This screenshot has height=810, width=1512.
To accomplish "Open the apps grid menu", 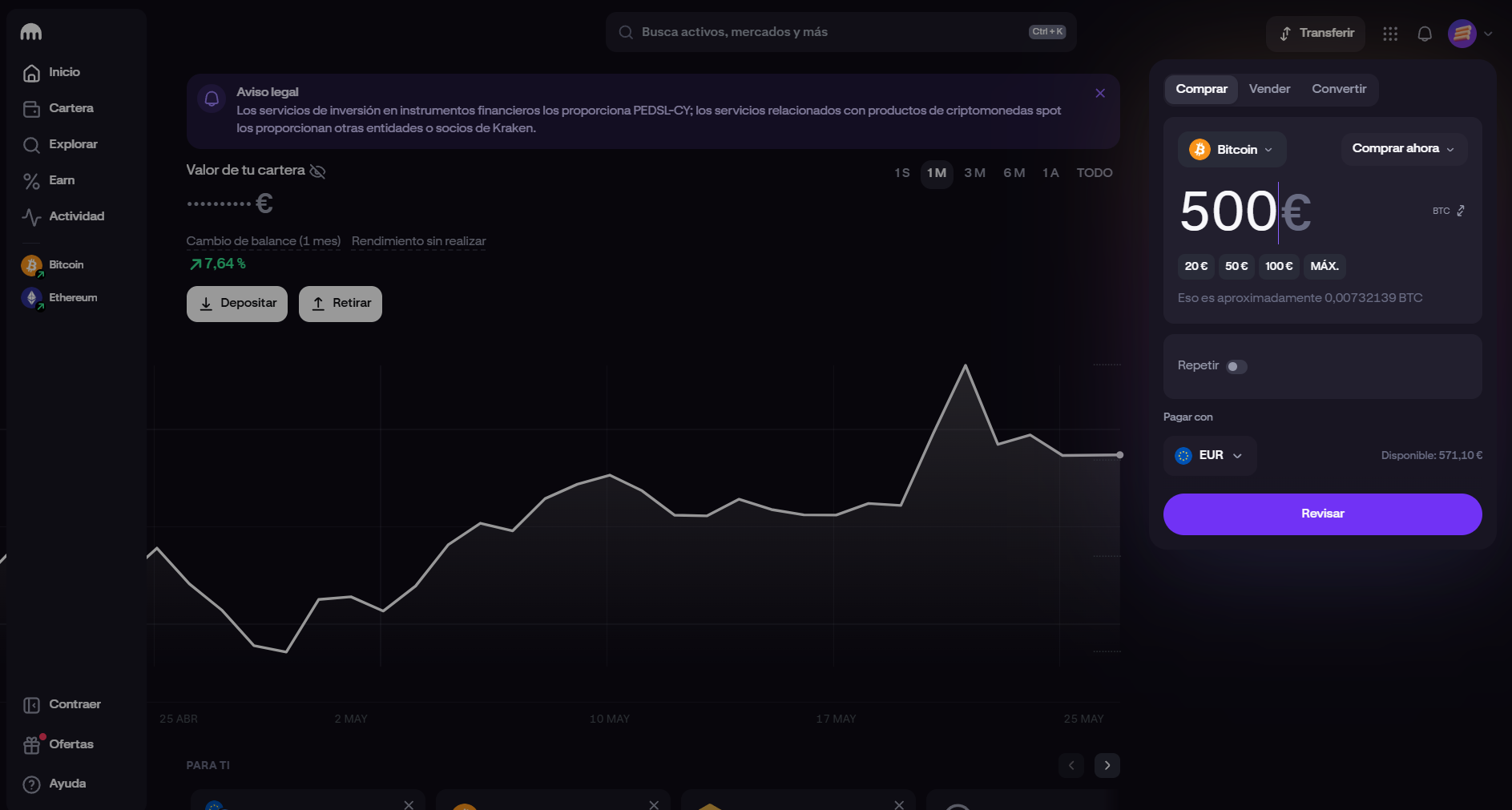I will click(x=1390, y=34).
